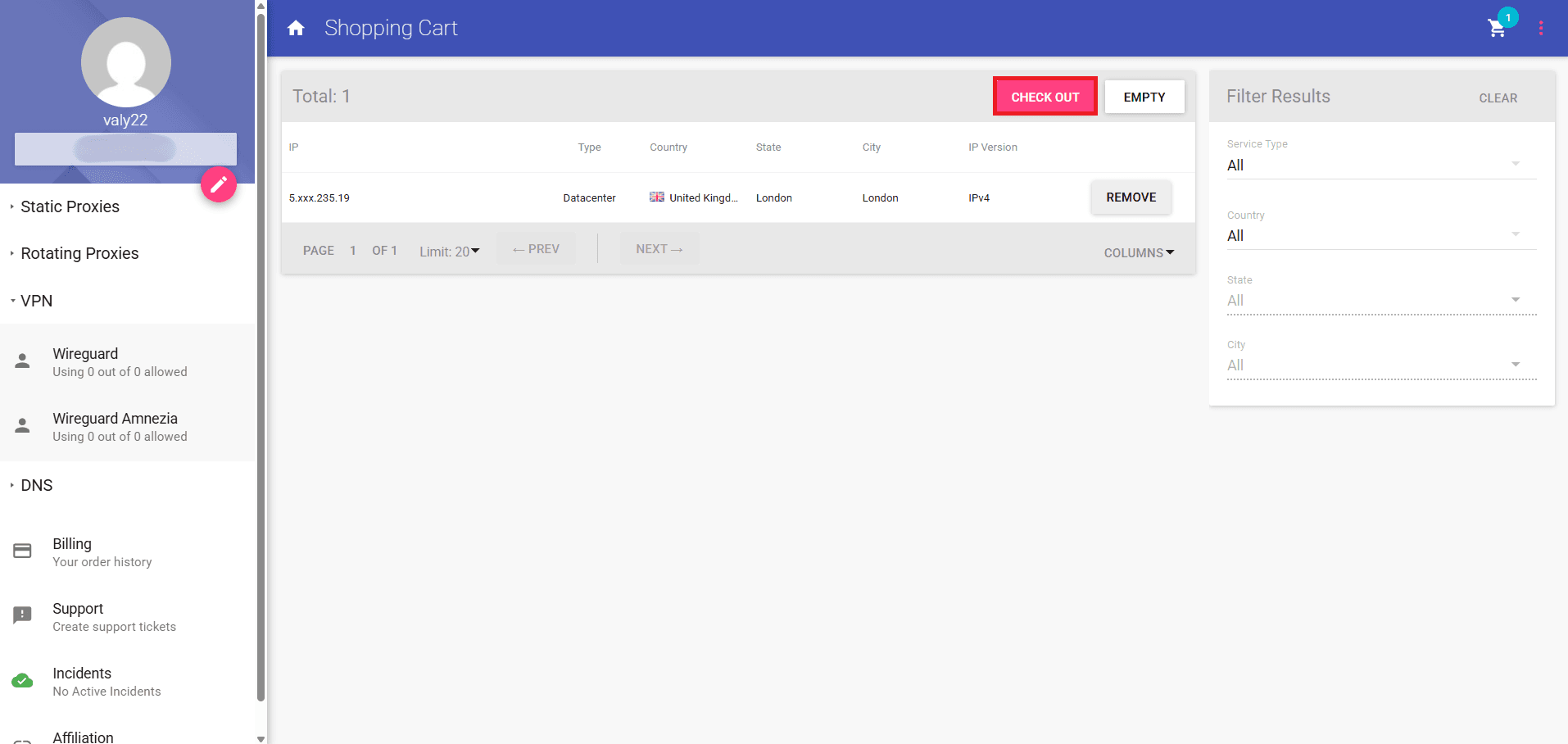Open the three-dot menu in header
1568x744 pixels.
pos(1541,27)
